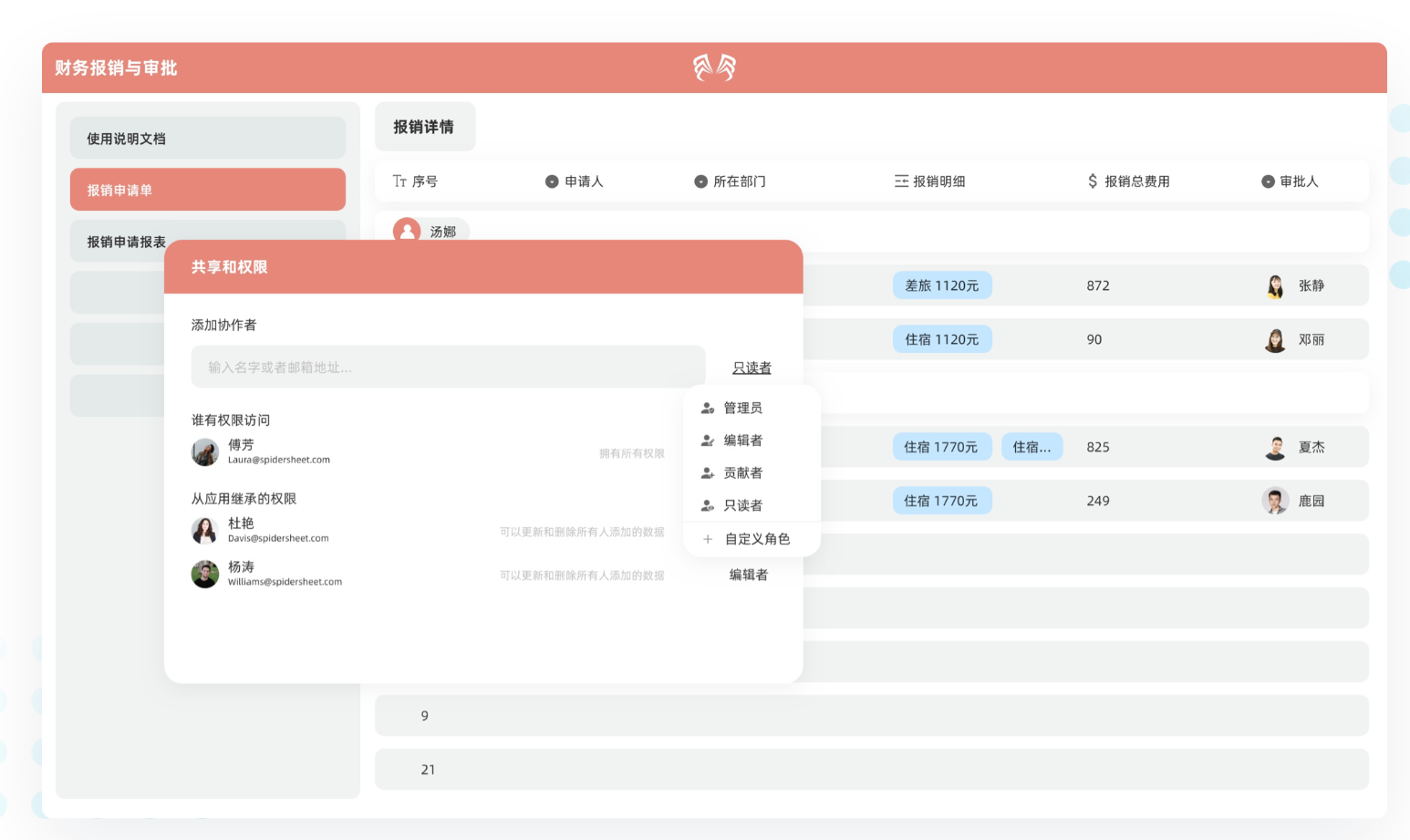
Task: Click Williams@spidersheet.com email
Action: pos(285,582)
